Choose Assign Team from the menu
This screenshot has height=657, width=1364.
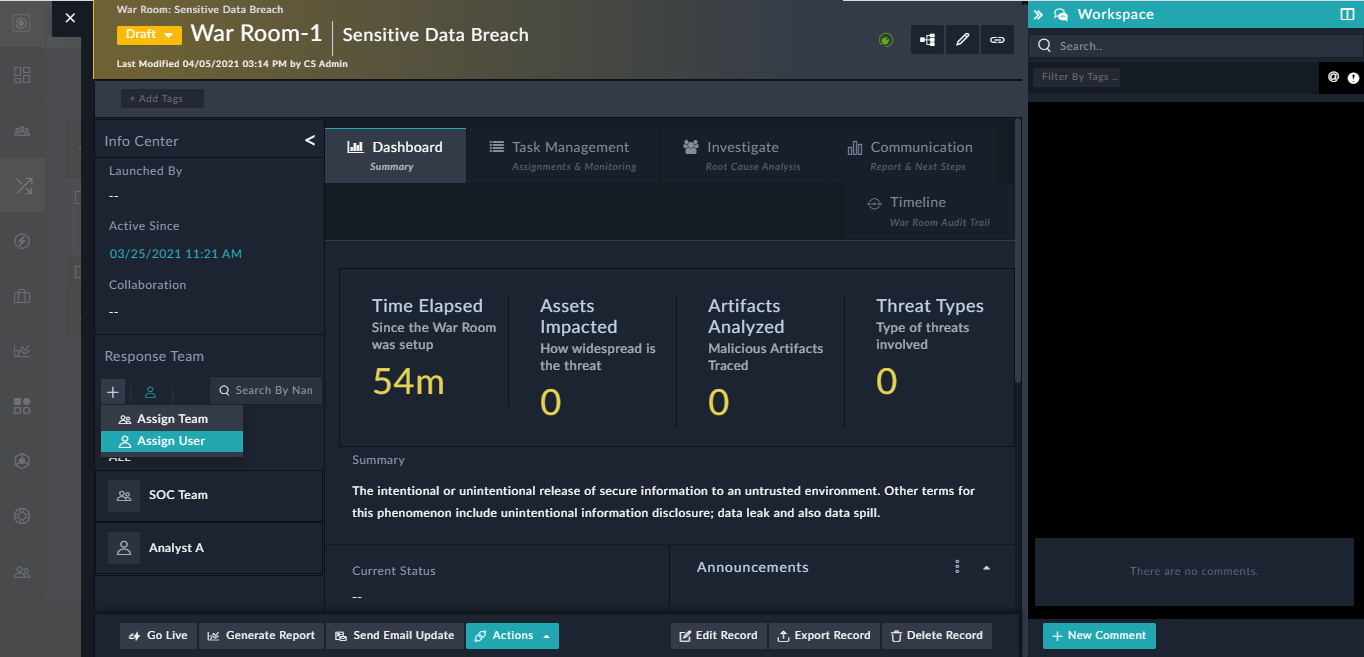[x=171, y=418]
